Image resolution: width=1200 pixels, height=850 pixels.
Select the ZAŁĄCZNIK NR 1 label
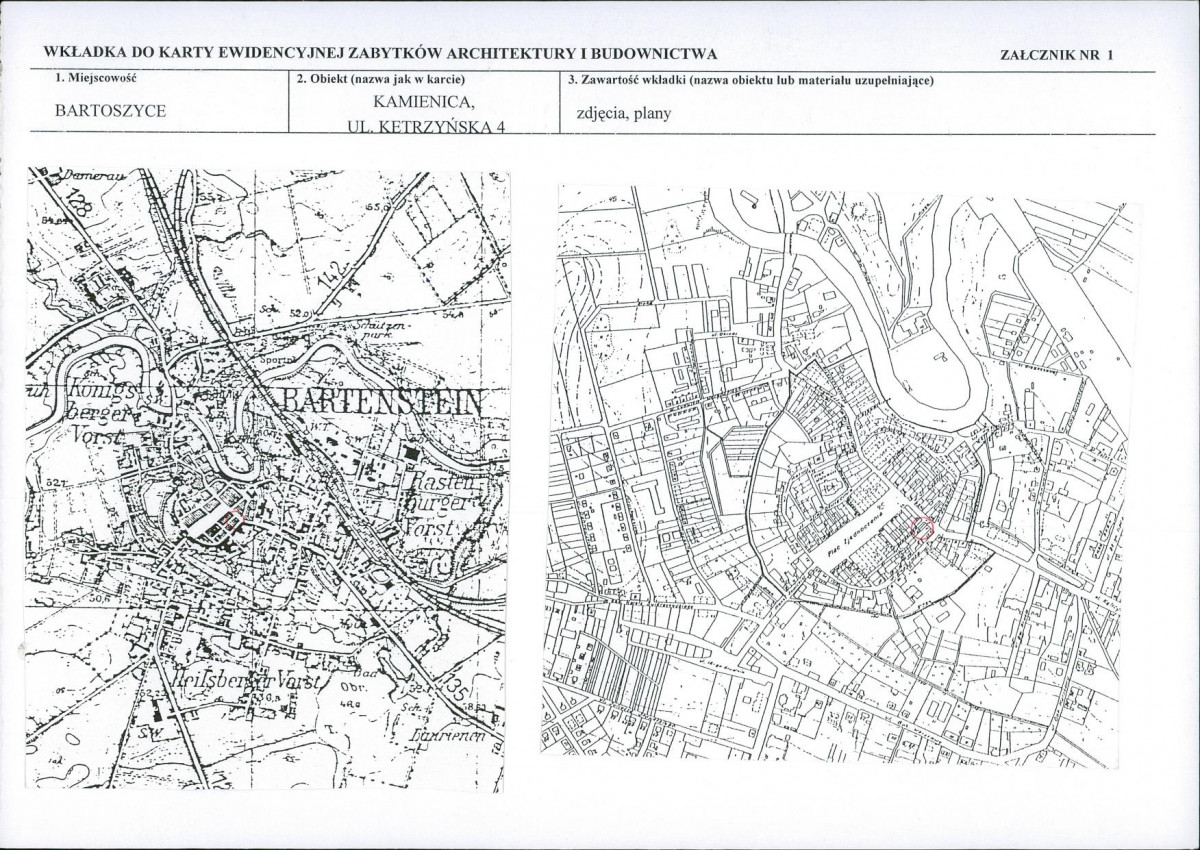click(1056, 56)
